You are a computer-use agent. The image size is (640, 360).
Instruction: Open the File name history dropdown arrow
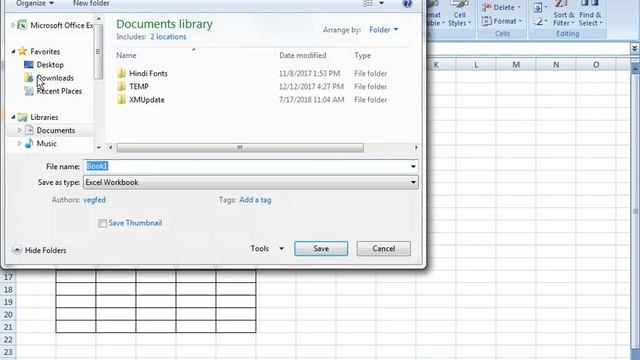click(x=413, y=167)
